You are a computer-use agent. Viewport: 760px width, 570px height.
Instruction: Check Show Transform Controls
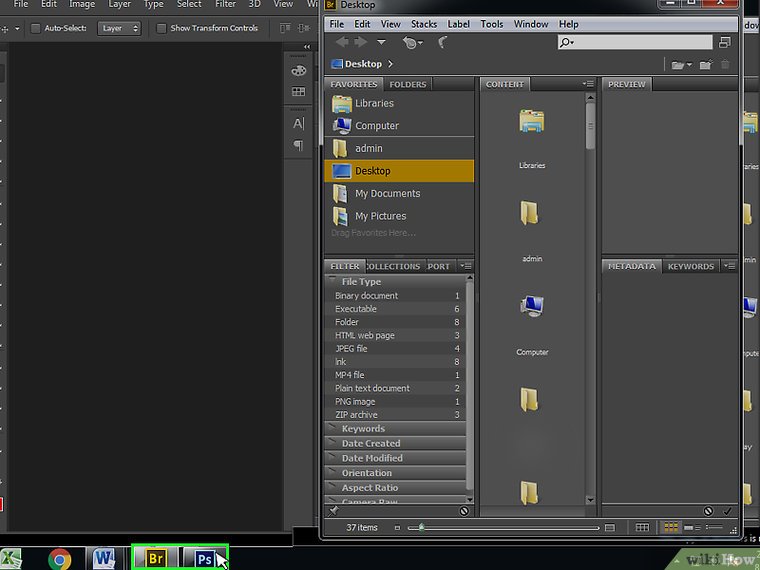161,28
